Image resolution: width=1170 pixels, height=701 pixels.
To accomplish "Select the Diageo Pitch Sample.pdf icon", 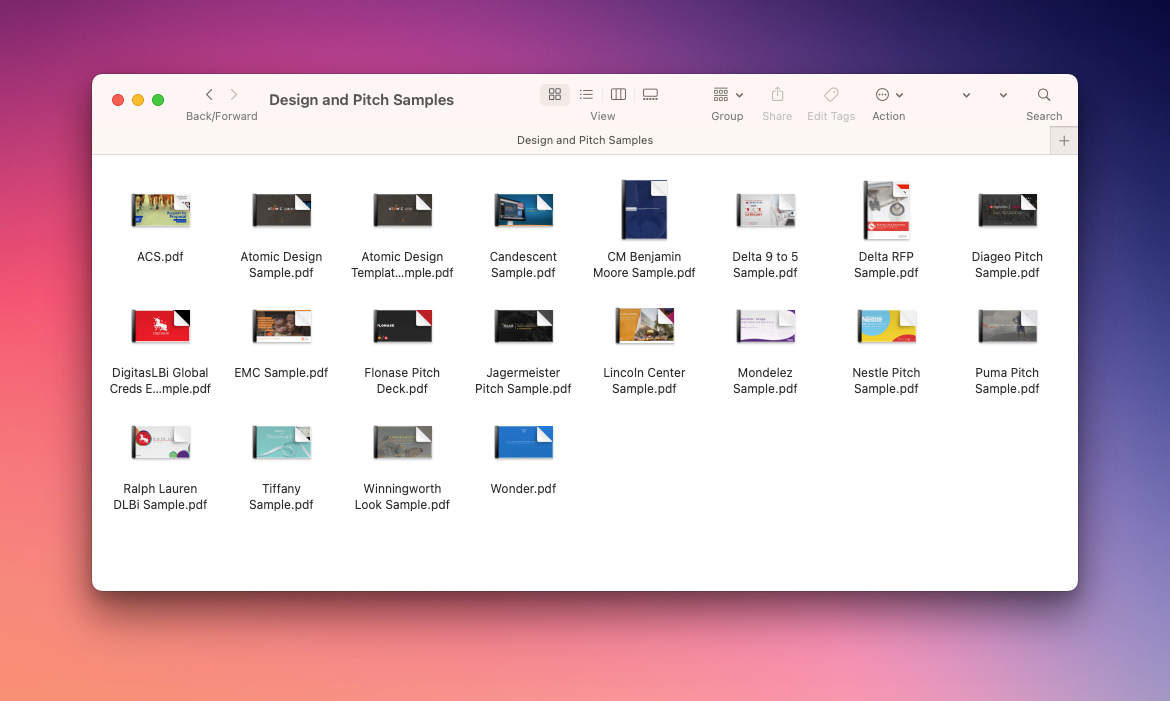I will coord(1007,211).
